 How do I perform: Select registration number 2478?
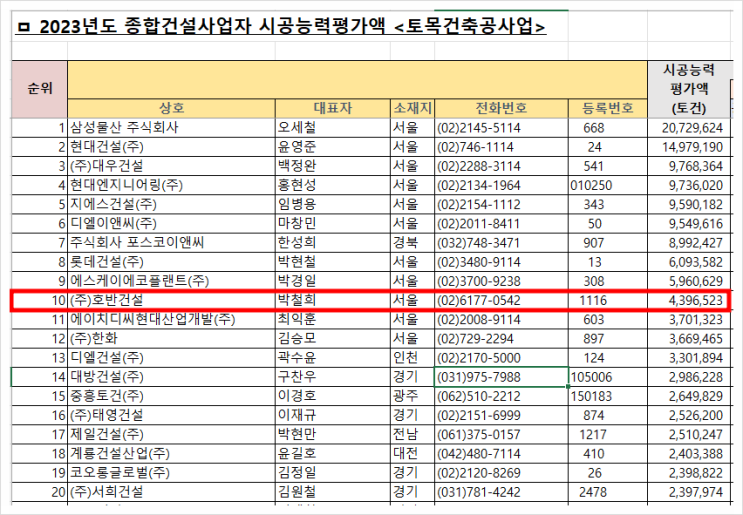(x=607, y=492)
